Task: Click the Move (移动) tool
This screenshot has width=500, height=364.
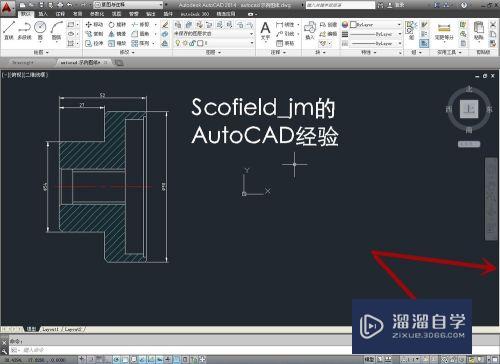Action: tap(94, 24)
